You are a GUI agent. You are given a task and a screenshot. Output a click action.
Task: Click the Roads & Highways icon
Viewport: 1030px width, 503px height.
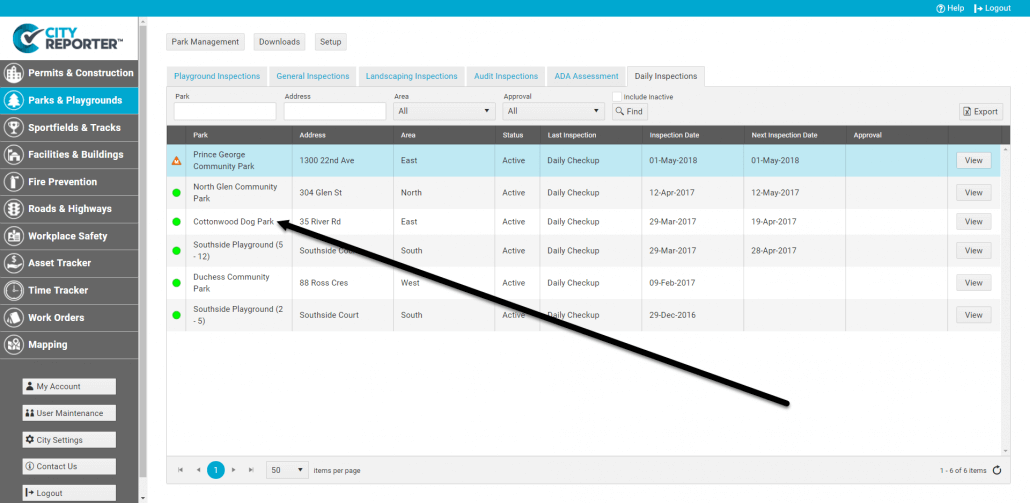coord(14,209)
